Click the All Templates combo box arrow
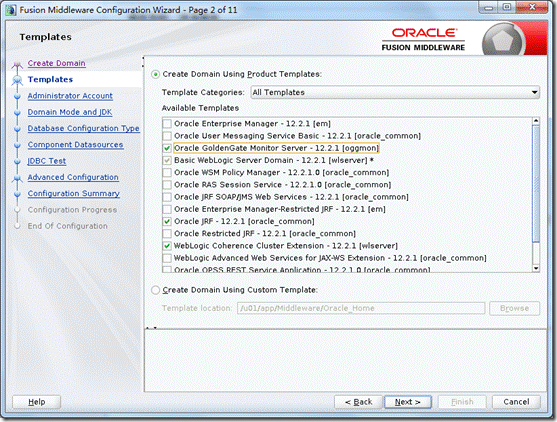This screenshot has width=557, height=422. coord(534,92)
